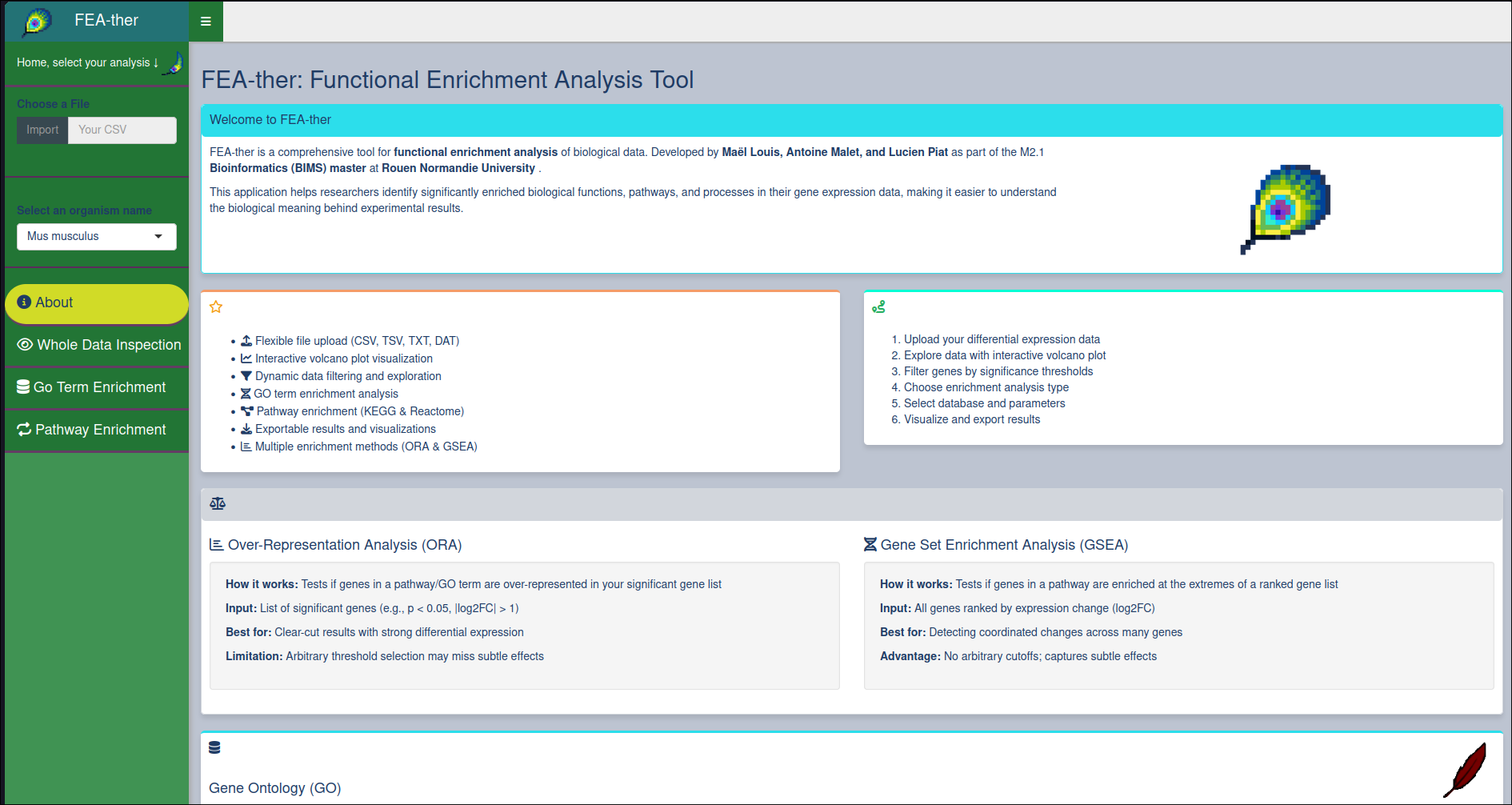Click the large pixel peacock feather image
The image size is (1512, 805).
pyautogui.click(x=1286, y=208)
